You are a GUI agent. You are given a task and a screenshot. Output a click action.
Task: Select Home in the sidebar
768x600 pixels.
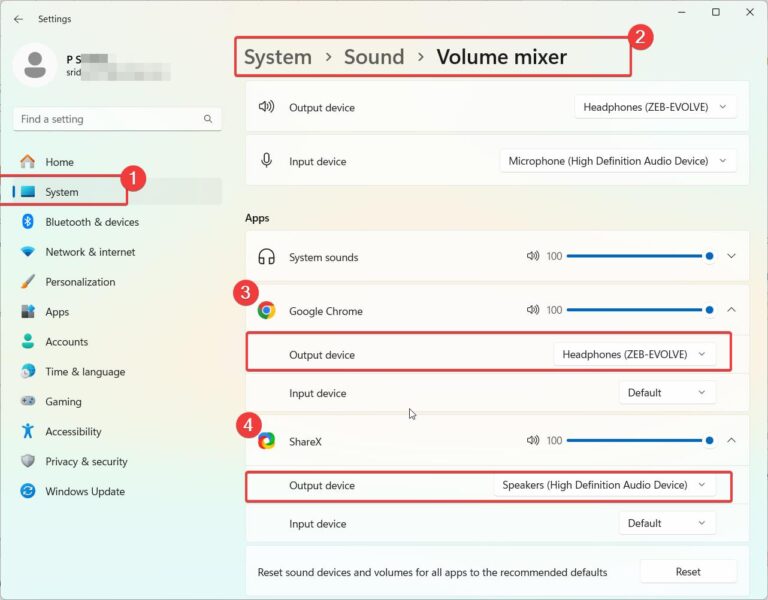coord(118,162)
